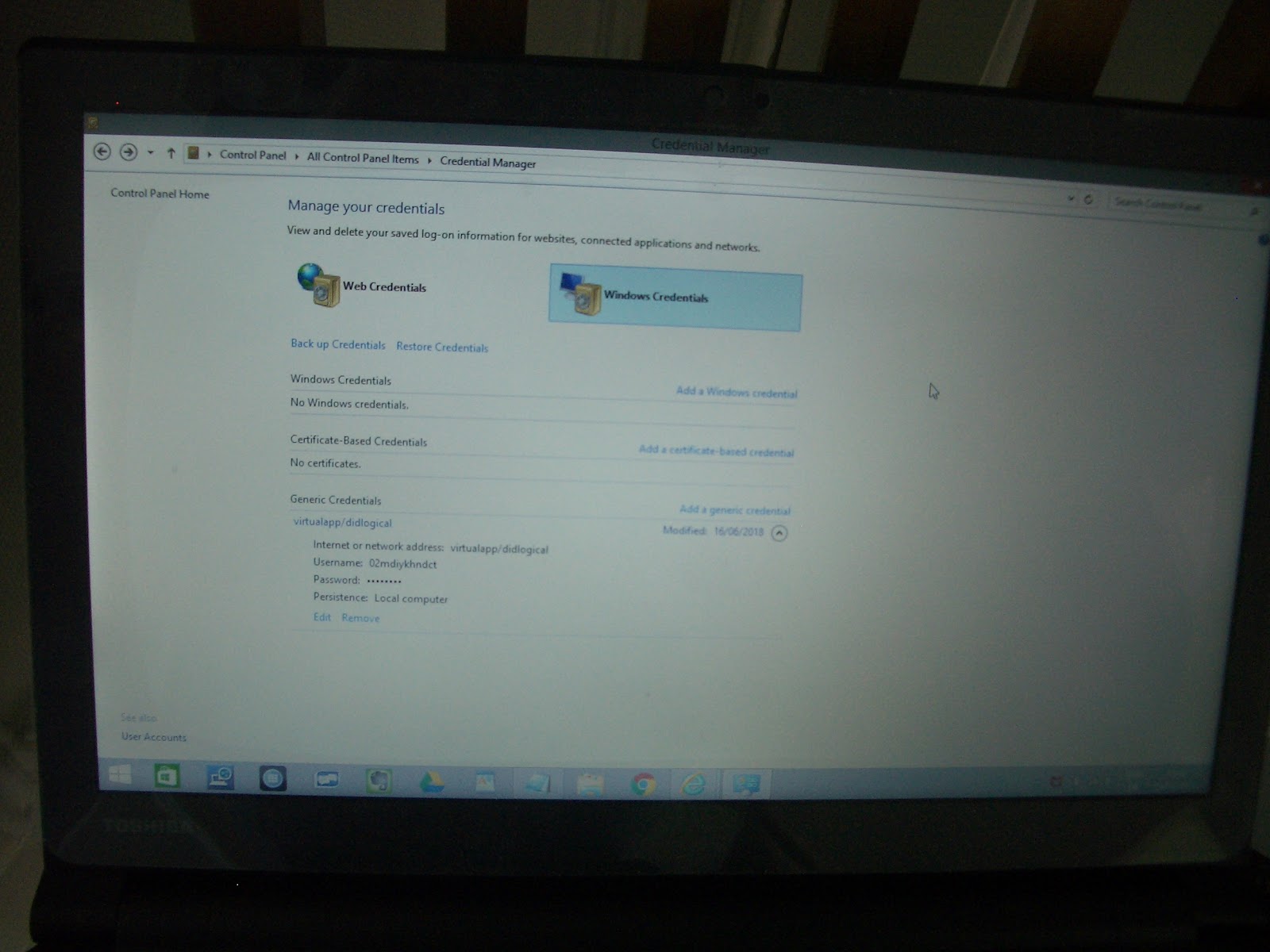Expand the arrow after Control Panel breadcrumb
This screenshot has width=1270, height=952.
pos(297,157)
